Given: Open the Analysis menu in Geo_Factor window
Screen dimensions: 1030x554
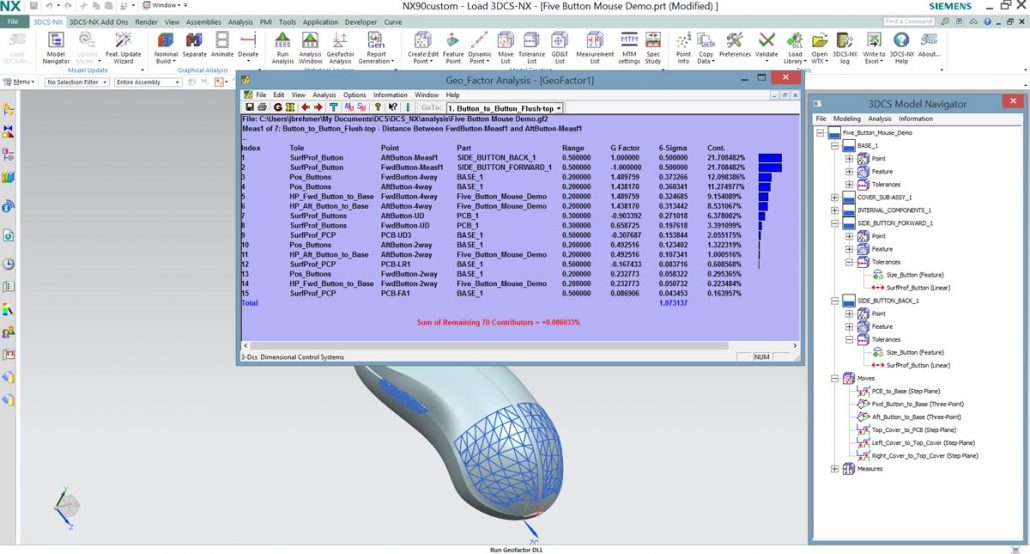Looking at the screenshot, I should (x=326, y=95).
